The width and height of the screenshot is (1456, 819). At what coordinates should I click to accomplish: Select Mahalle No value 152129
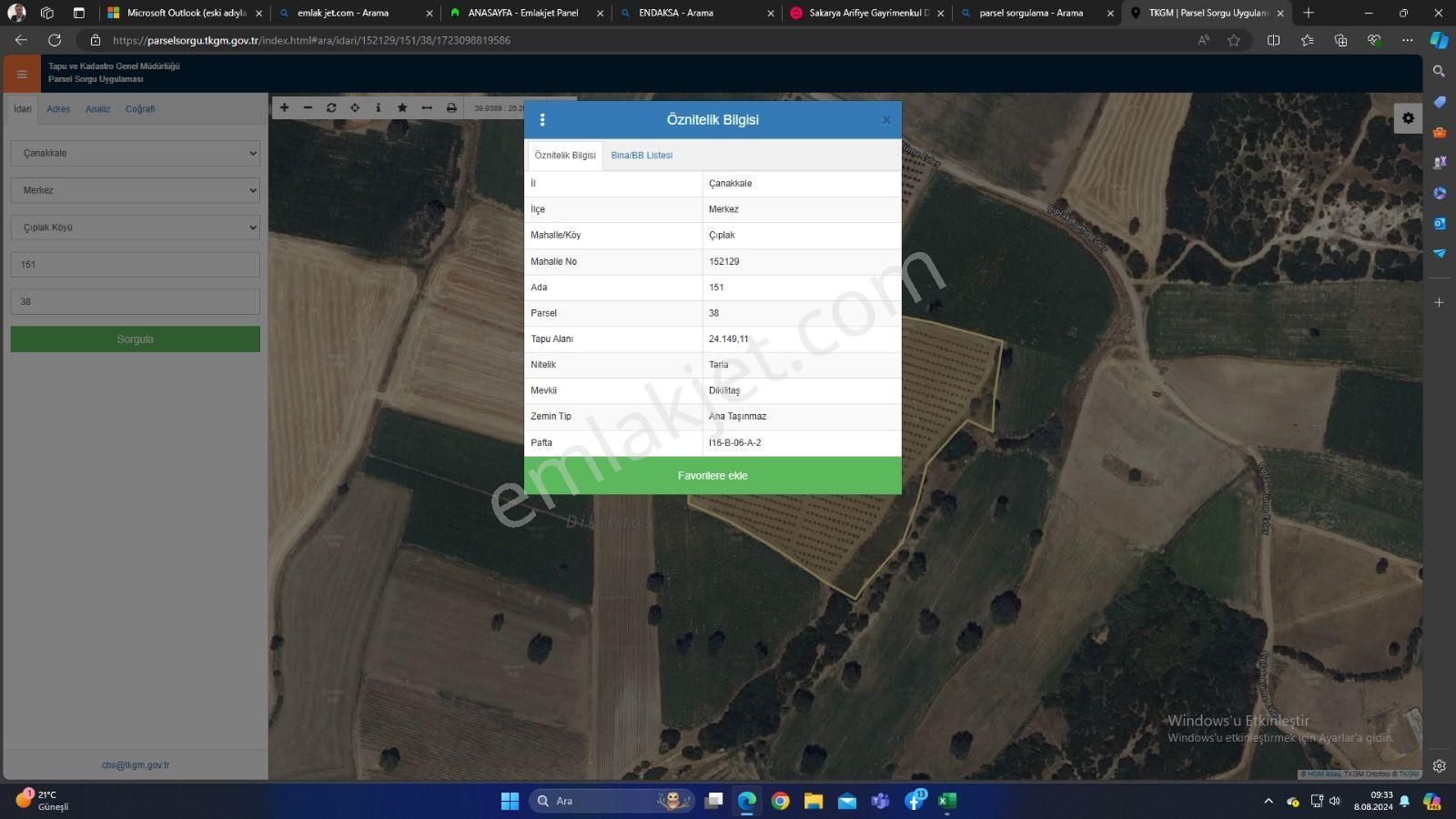(723, 261)
